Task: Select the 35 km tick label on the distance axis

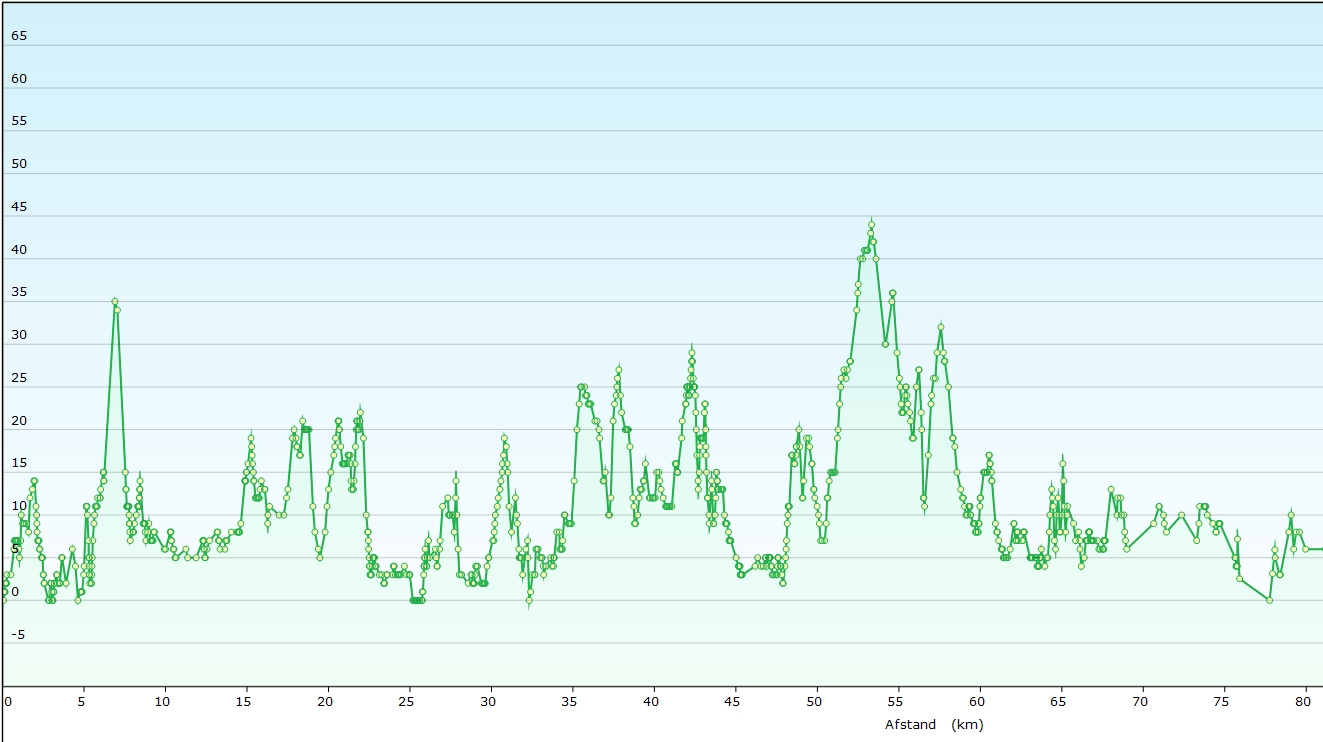Action: [569, 702]
